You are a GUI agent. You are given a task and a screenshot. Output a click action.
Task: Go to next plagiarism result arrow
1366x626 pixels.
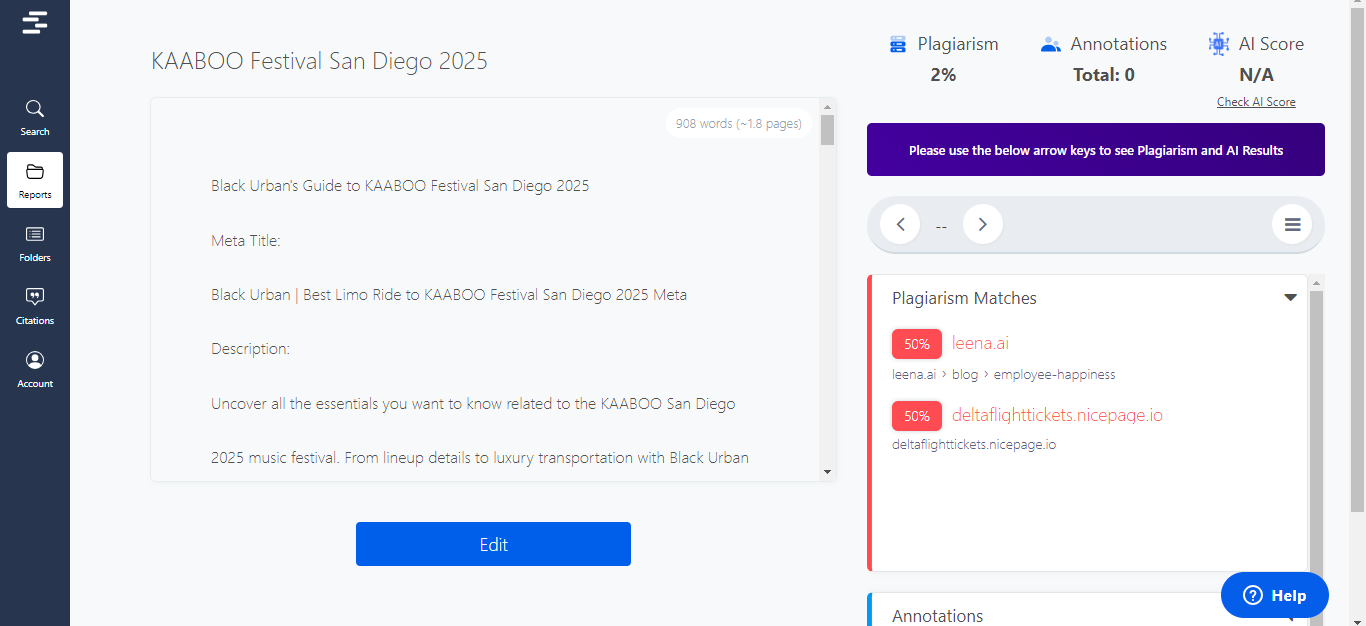click(982, 225)
